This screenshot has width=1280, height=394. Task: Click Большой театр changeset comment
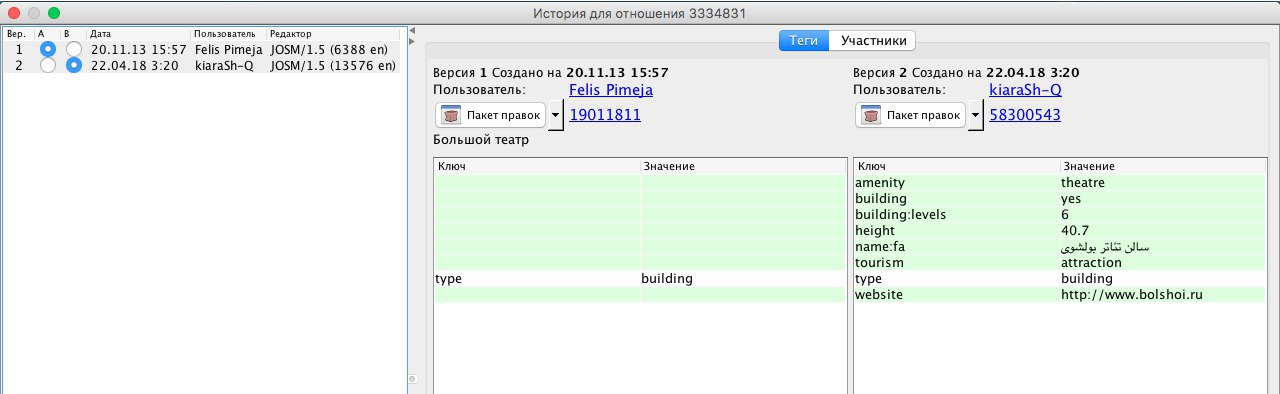coord(481,140)
